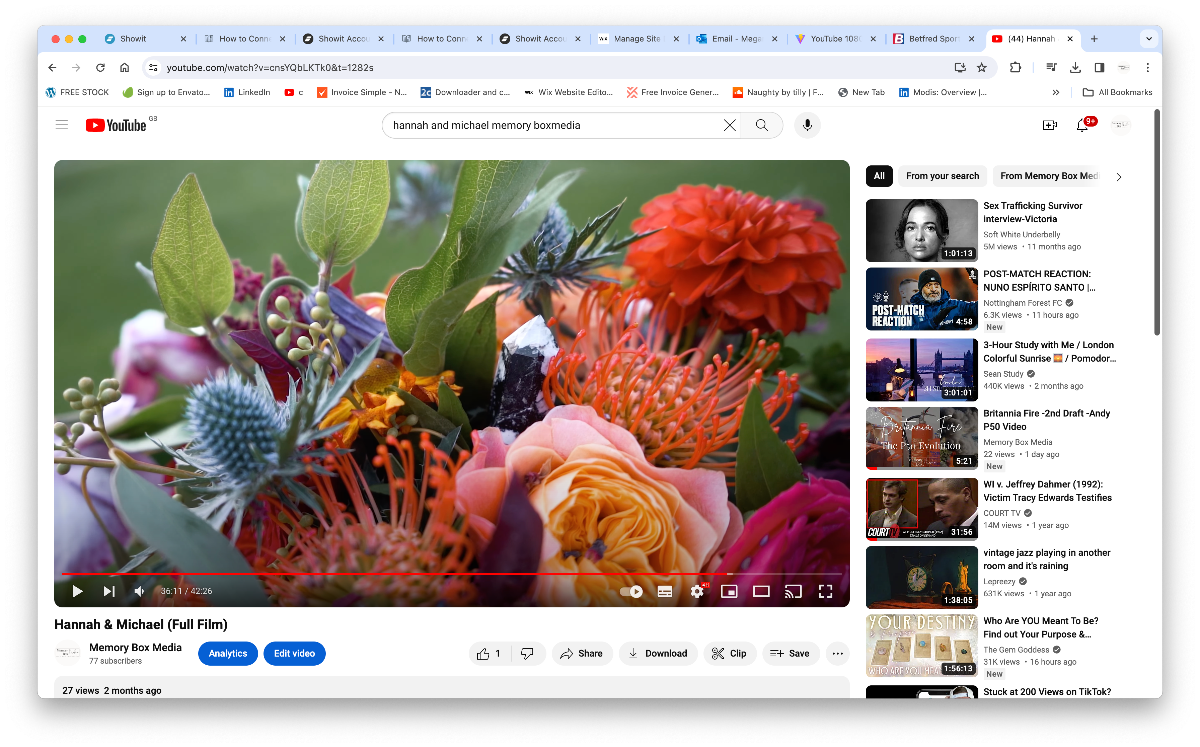Click the Analytics button
1200x747 pixels.
pyautogui.click(x=228, y=653)
